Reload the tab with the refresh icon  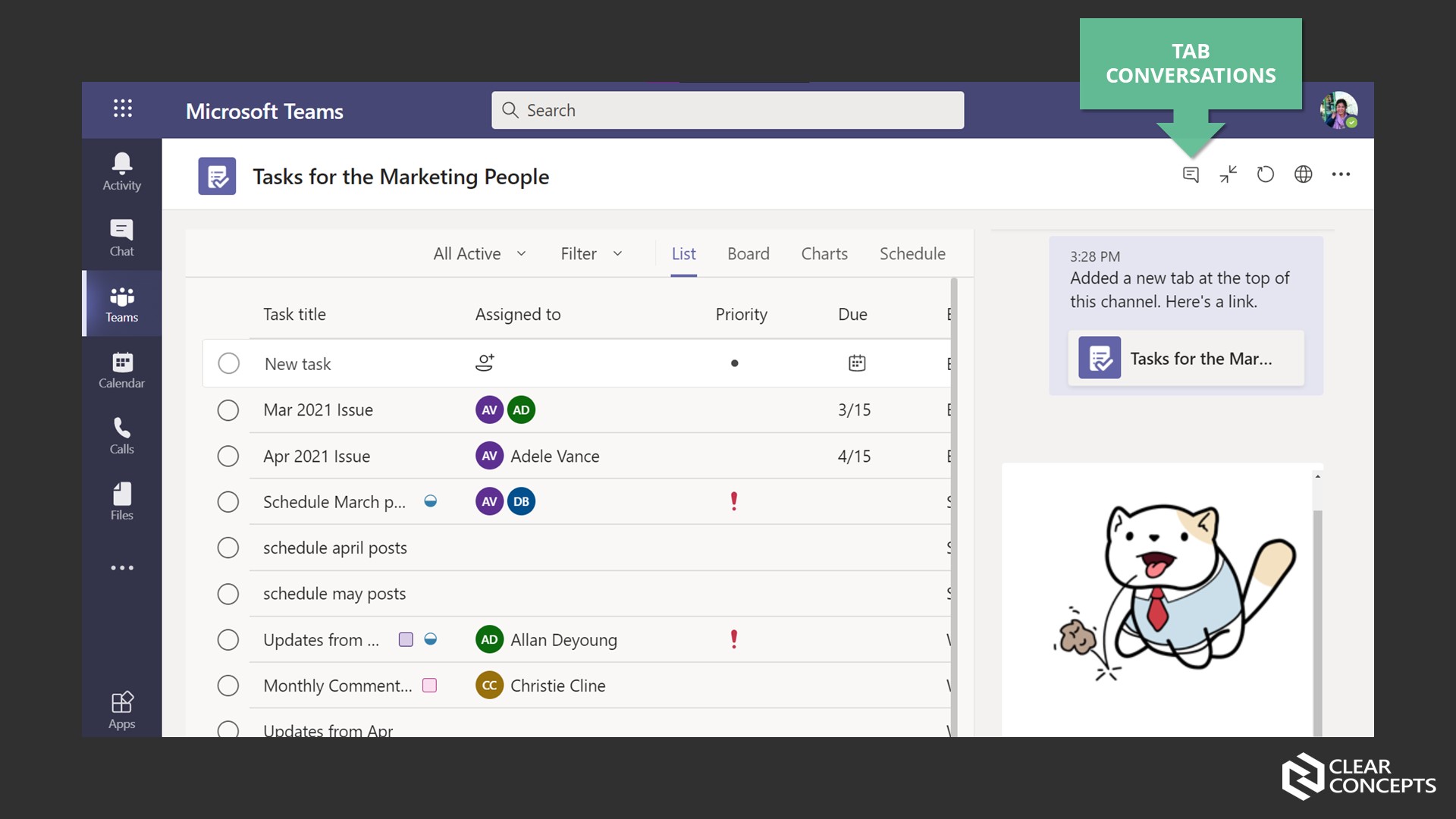1265,174
